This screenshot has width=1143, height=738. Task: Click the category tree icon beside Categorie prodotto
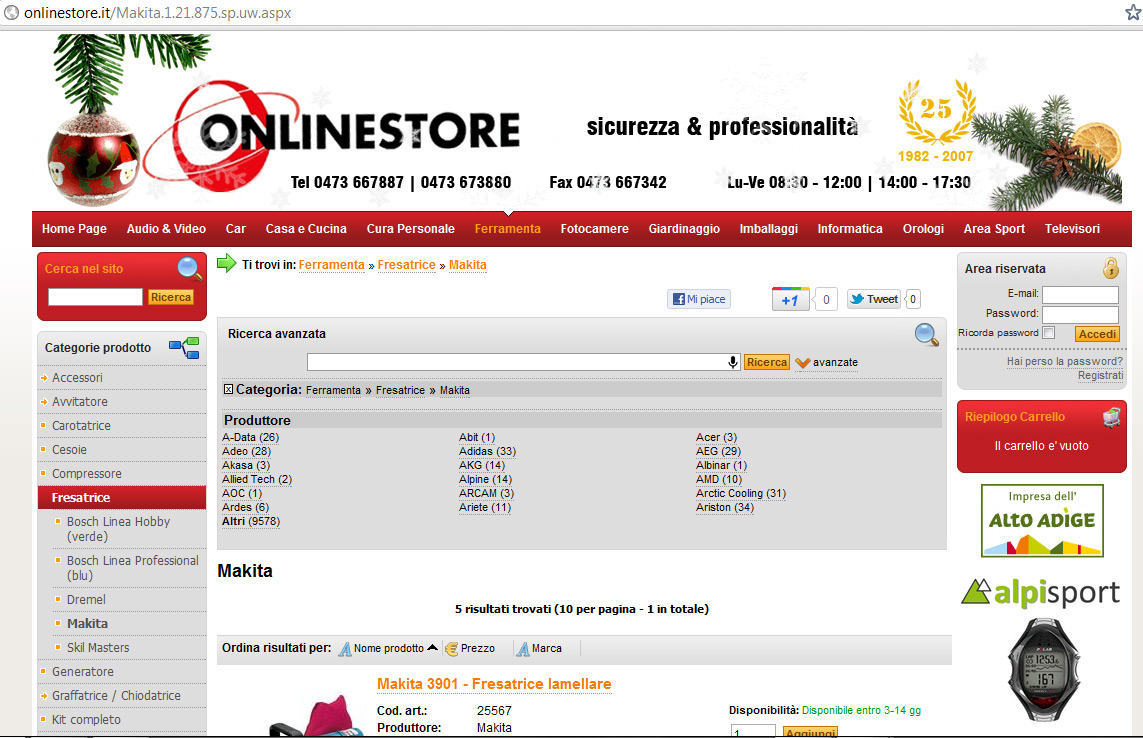pos(184,348)
